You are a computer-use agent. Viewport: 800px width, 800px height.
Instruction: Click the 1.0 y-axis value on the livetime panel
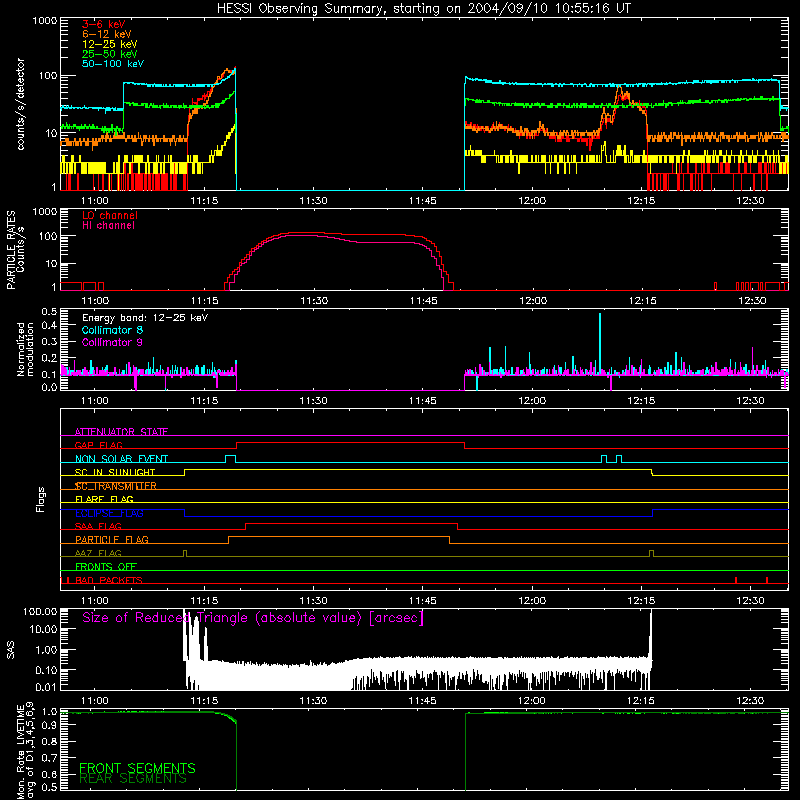49,711
